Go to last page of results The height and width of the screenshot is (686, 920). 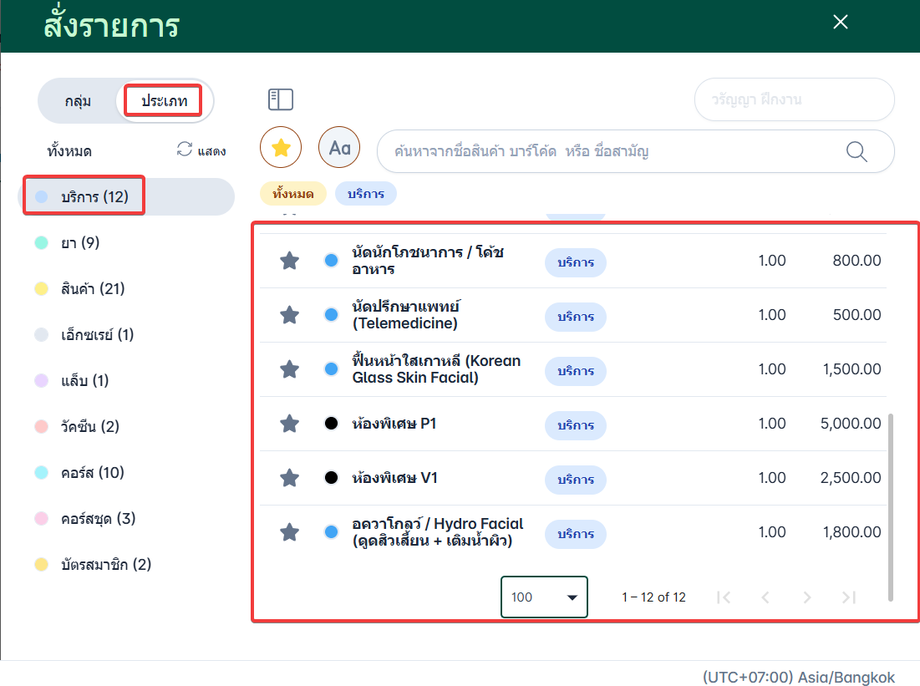coord(849,597)
